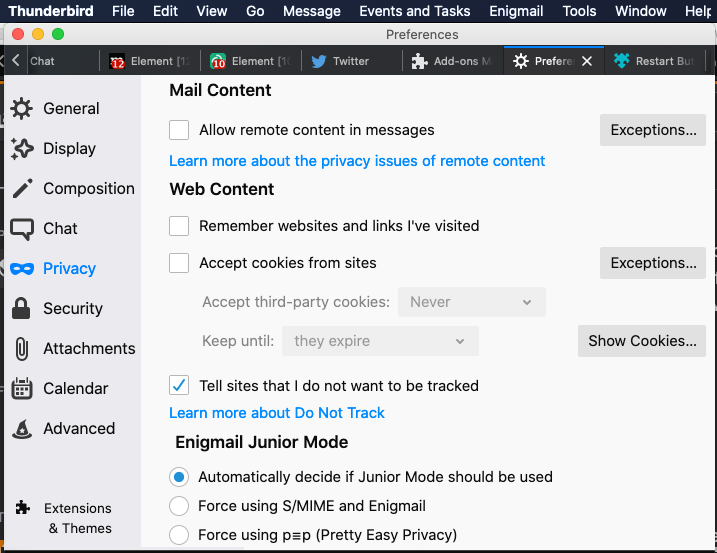Click the Show Cookies button
Viewport: 717px width, 553px height.
(x=642, y=341)
